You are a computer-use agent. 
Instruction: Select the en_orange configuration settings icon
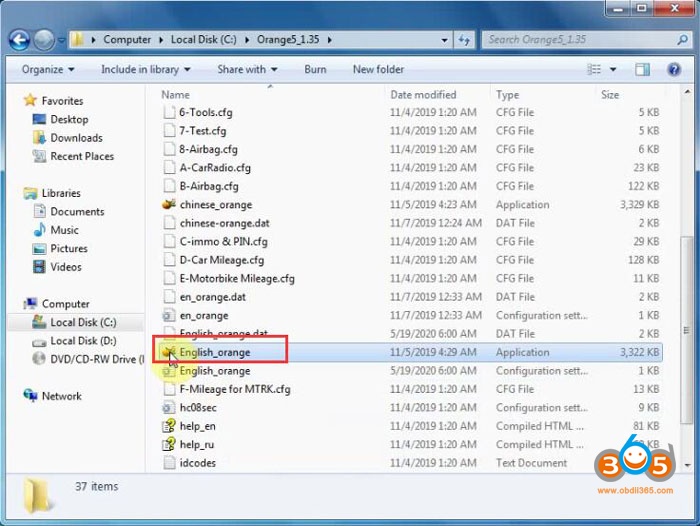[169, 316]
